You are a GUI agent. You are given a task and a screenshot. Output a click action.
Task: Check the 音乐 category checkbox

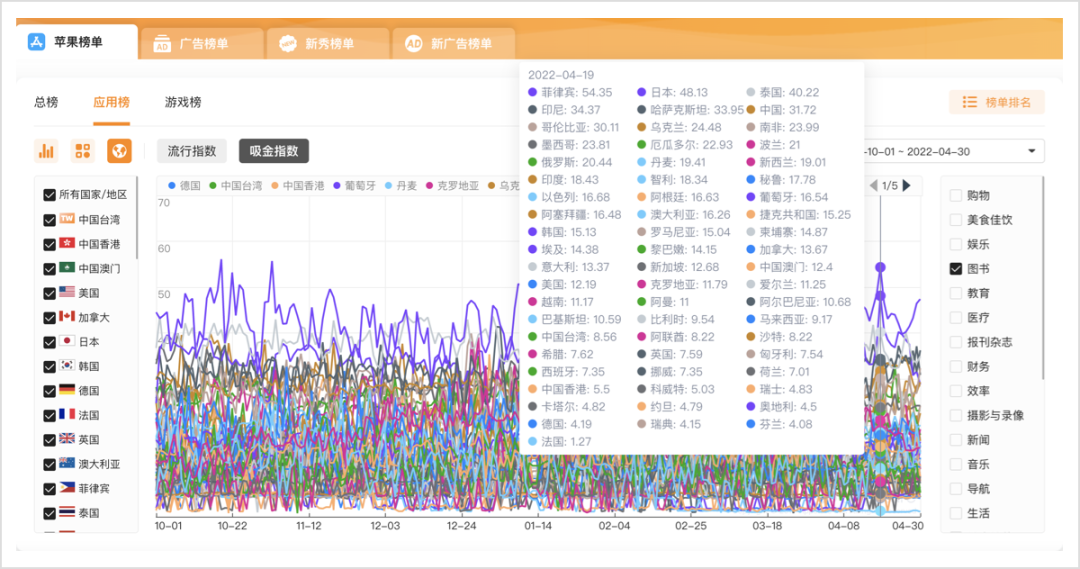(x=955, y=464)
